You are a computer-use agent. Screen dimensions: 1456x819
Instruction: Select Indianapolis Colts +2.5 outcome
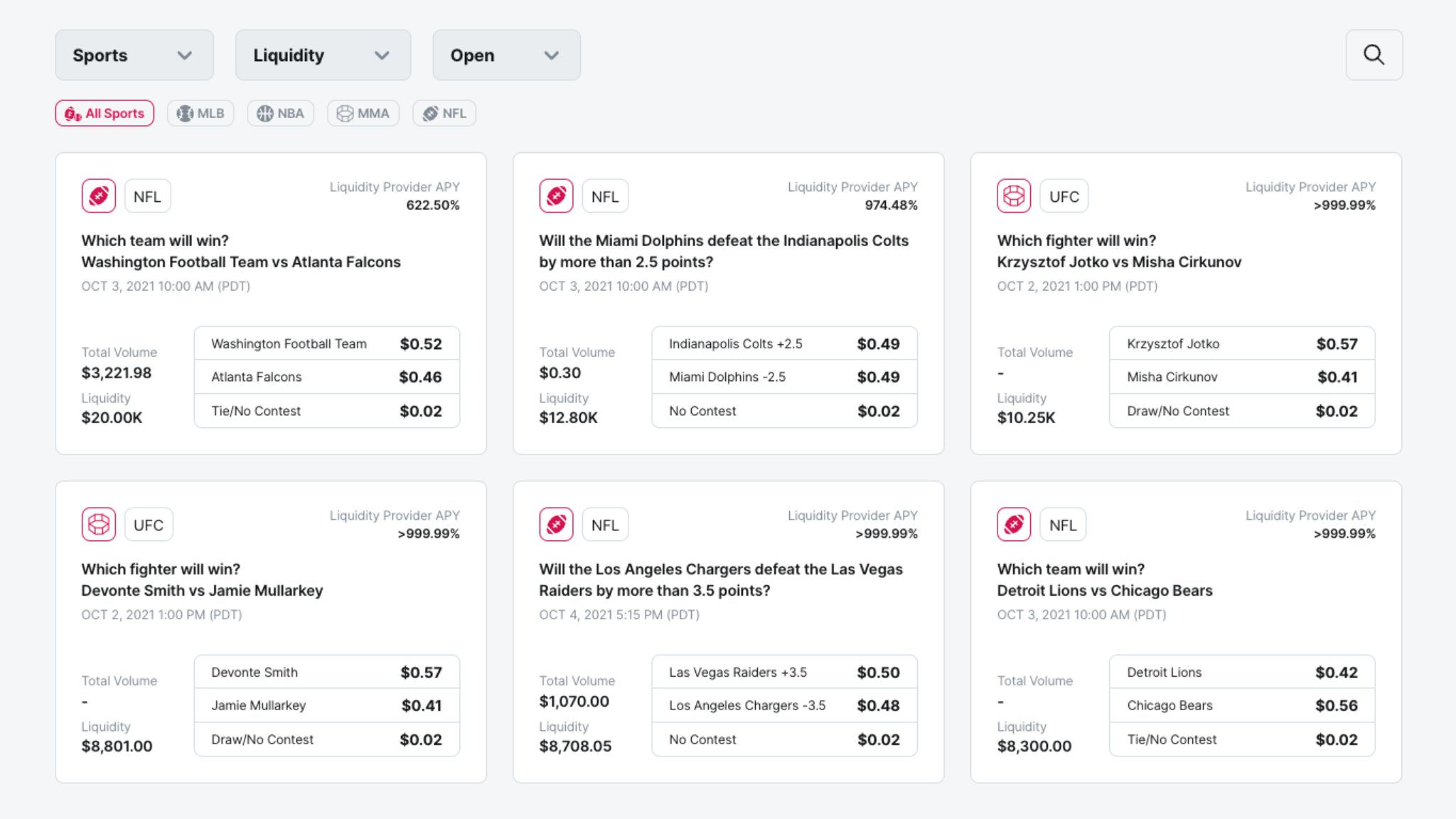(x=785, y=343)
